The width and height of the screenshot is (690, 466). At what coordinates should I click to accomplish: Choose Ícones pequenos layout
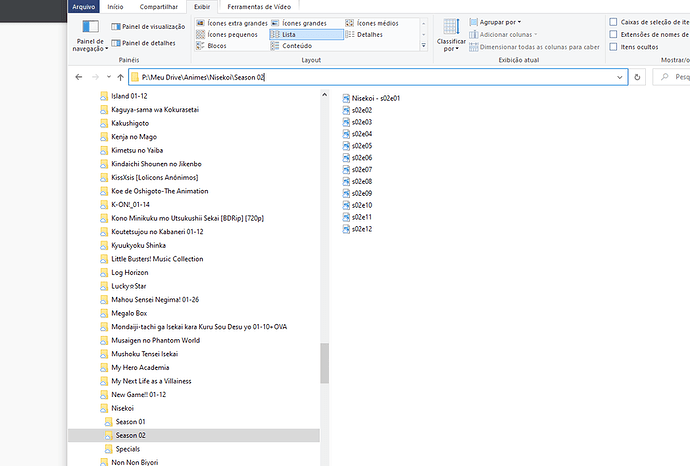coord(227,34)
